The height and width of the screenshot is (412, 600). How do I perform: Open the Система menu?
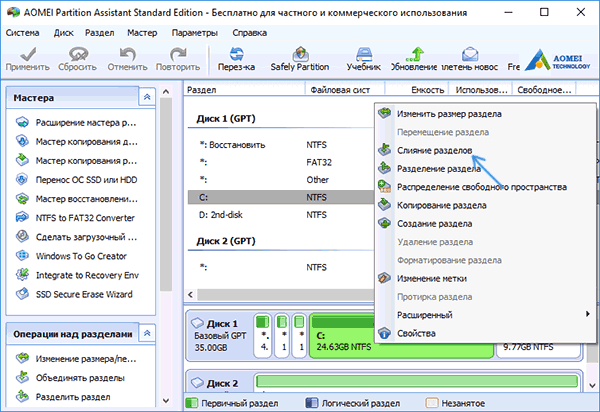click(22, 33)
